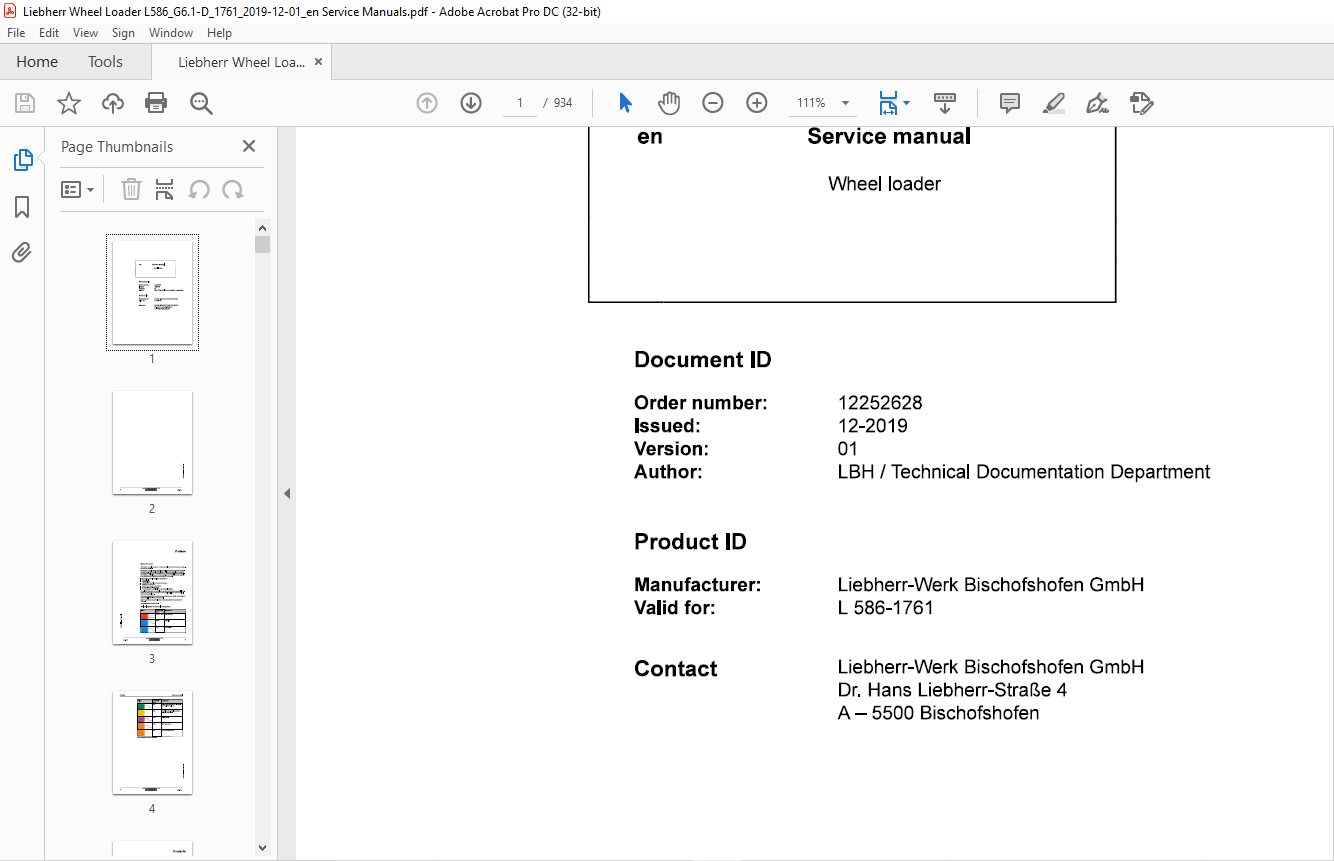Click 'L 586-1761' valid for value

pyautogui.click(x=886, y=607)
